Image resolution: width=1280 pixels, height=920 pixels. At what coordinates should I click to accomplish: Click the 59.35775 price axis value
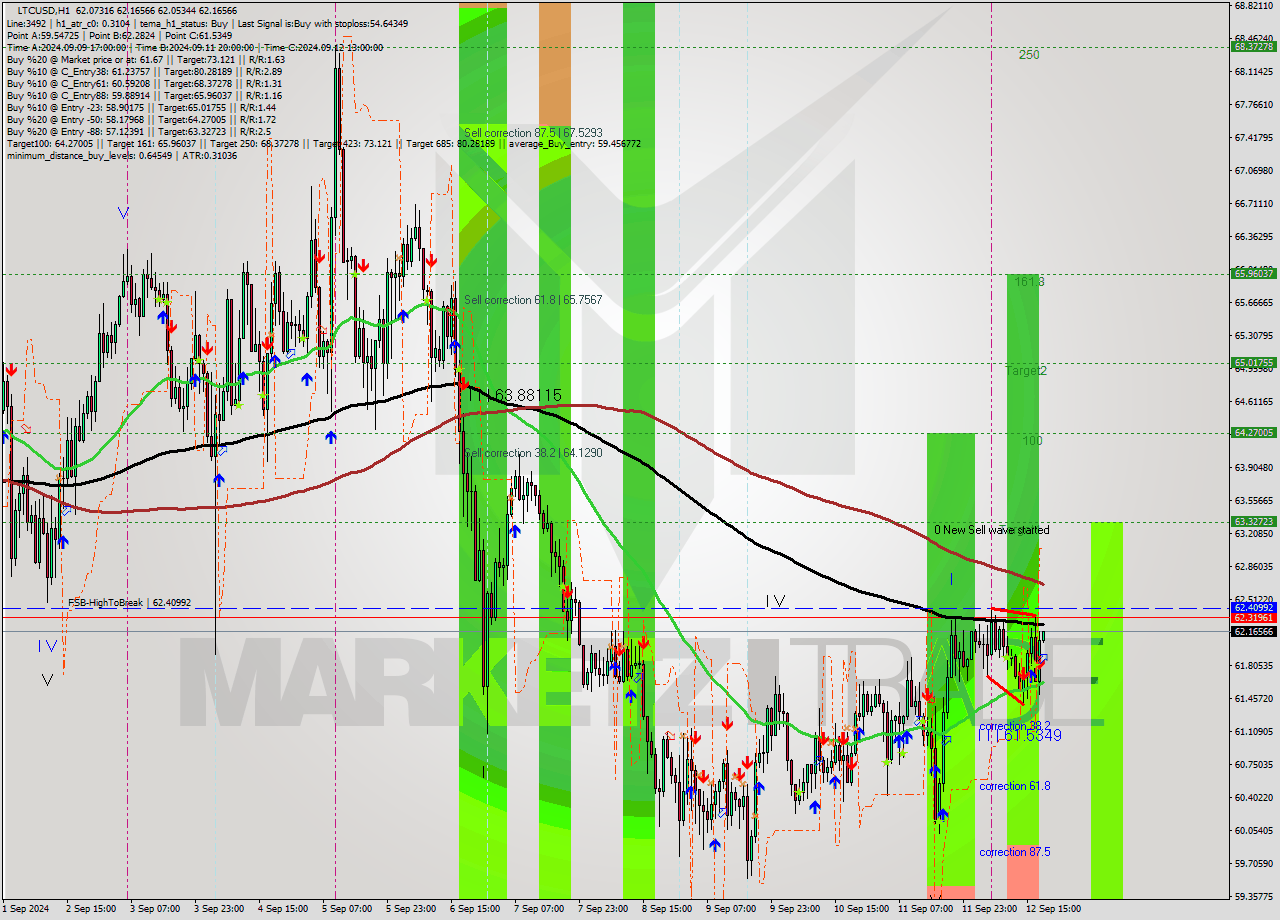coord(1253,897)
